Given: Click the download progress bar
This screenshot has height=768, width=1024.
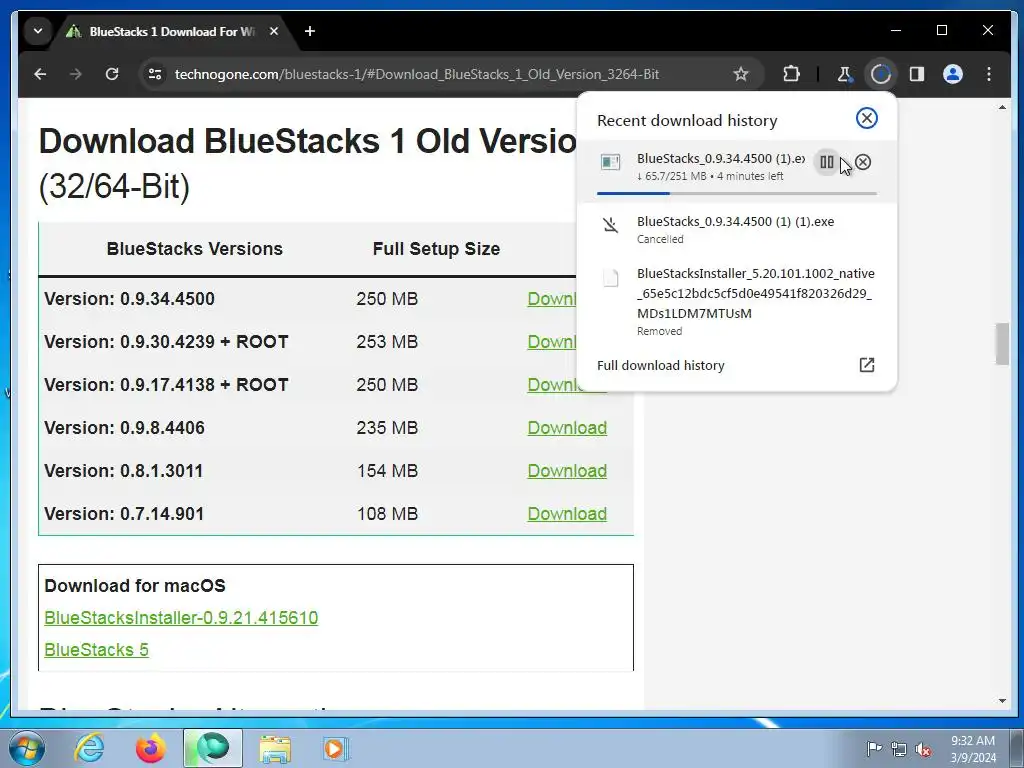Looking at the screenshot, I should [737, 193].
